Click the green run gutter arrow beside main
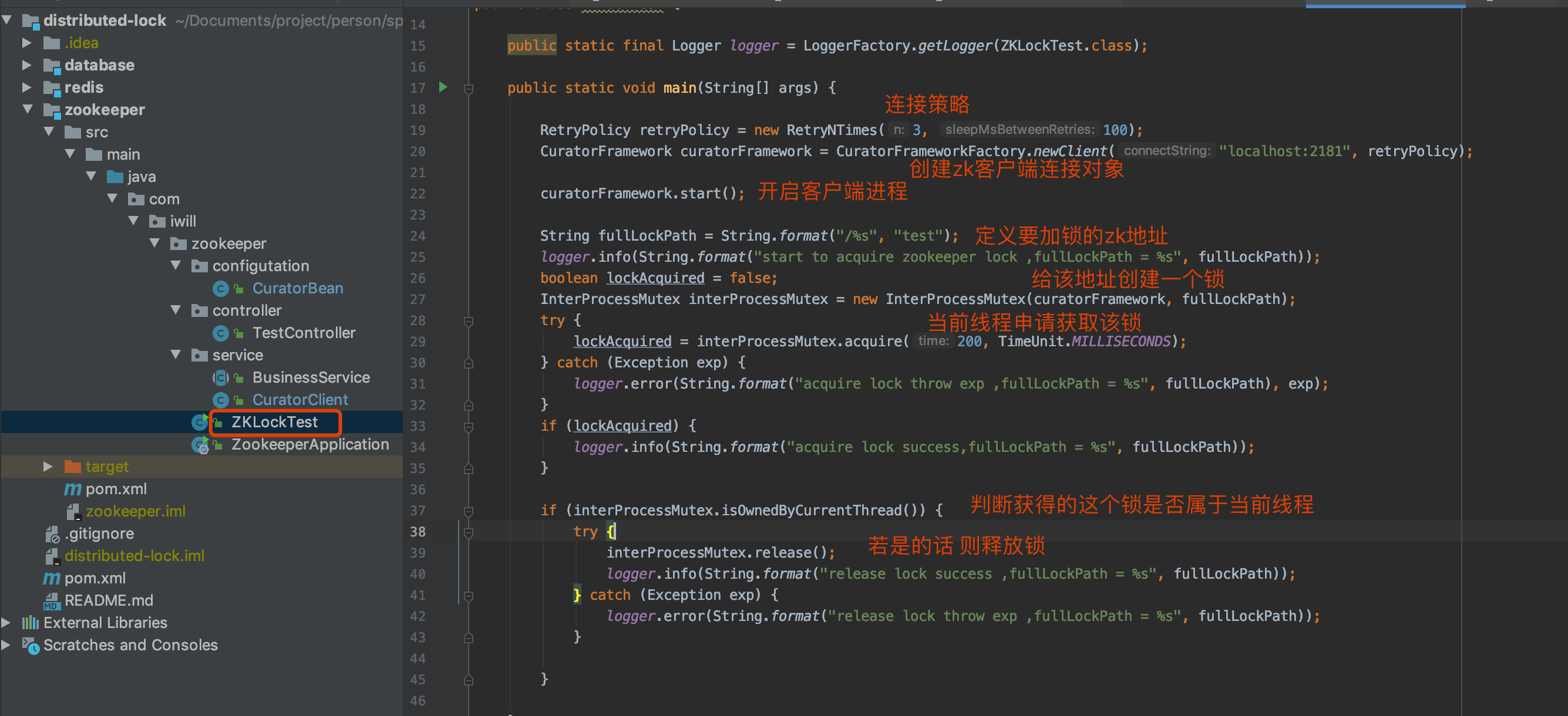Screen dimensions: 1568x716 443,87
